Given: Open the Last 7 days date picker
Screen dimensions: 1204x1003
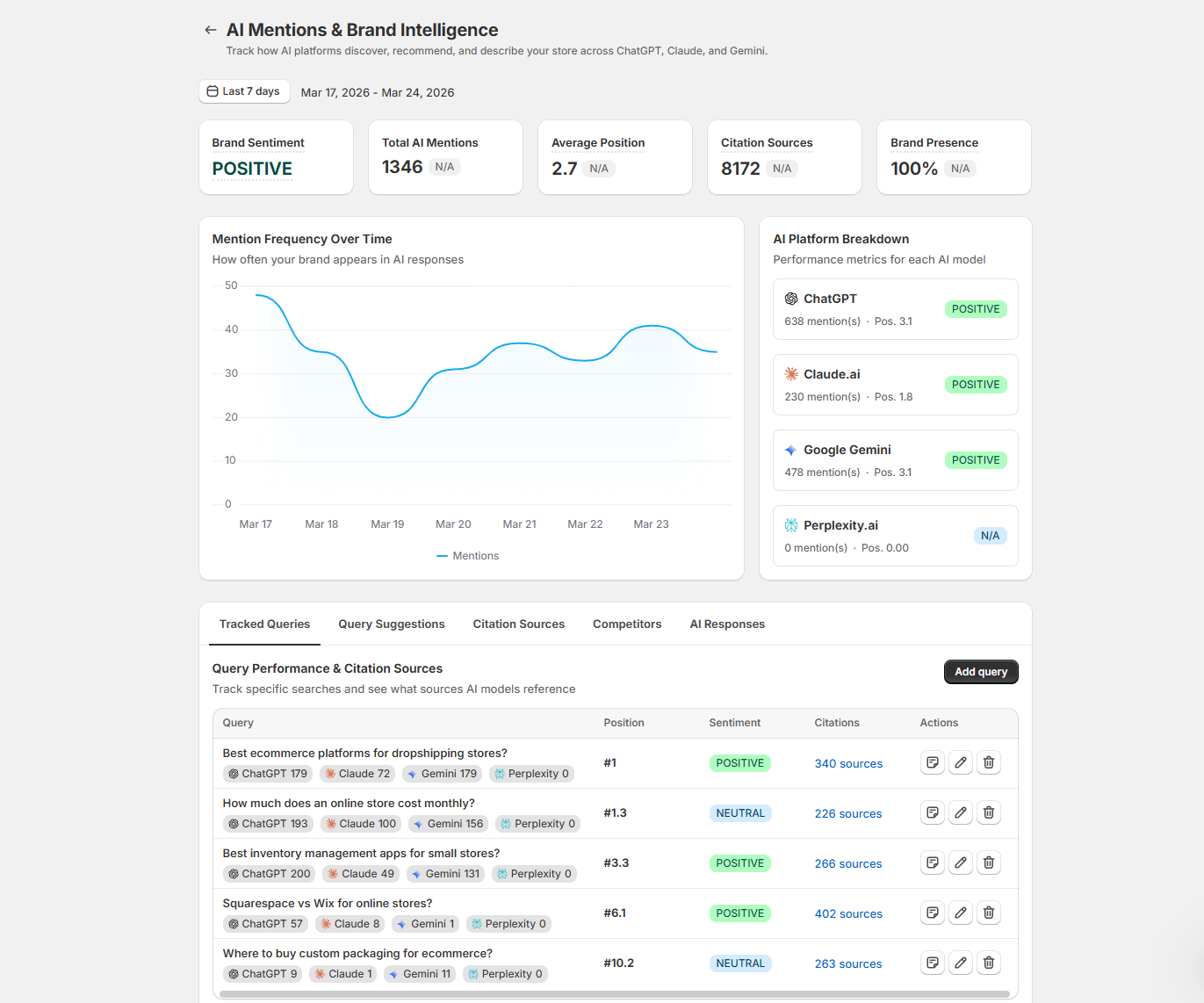Looking at the screenshot, I should pos(244,91).
